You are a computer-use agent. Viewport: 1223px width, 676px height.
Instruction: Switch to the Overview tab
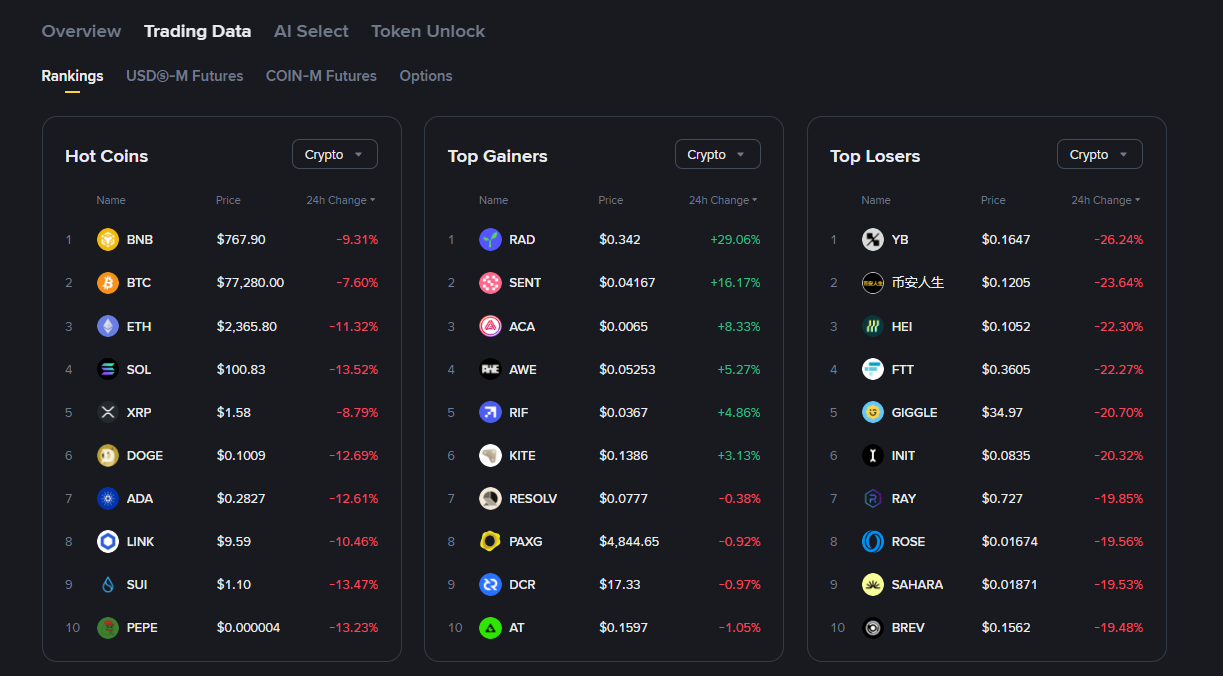pos(81,31)
